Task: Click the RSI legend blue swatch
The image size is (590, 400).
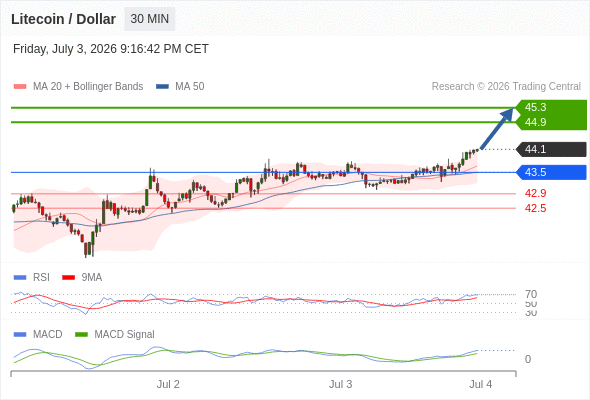Action: [x=20, y=278]
